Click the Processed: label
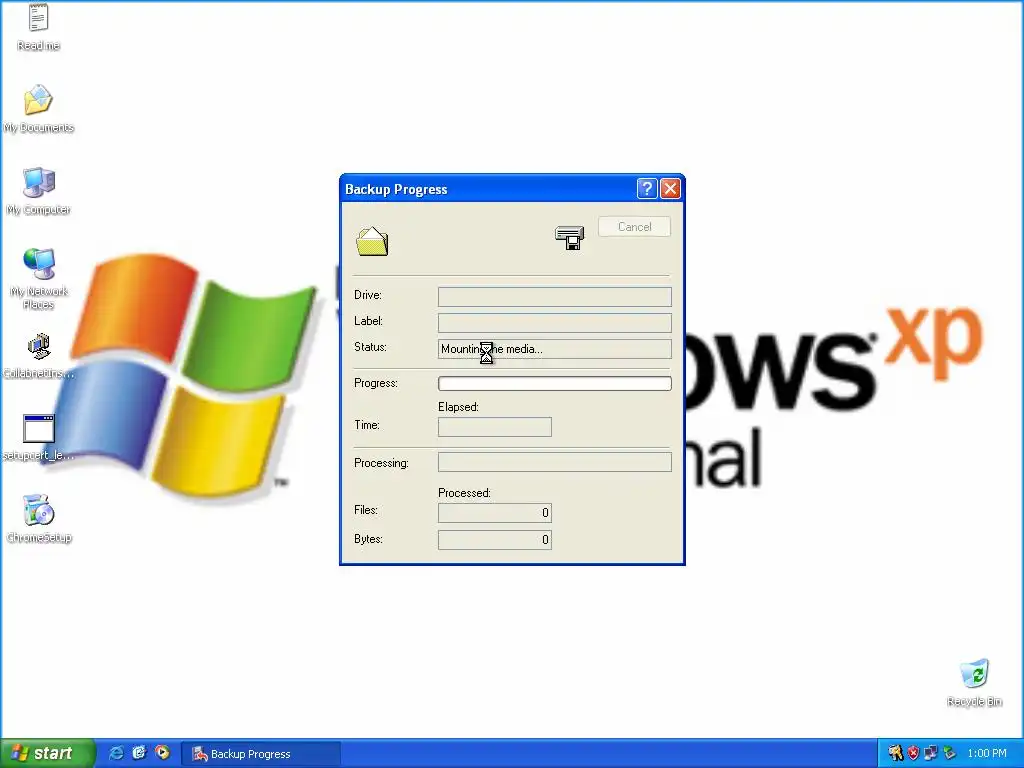This screenshot has width=1024, height=768. coord(464,493)
